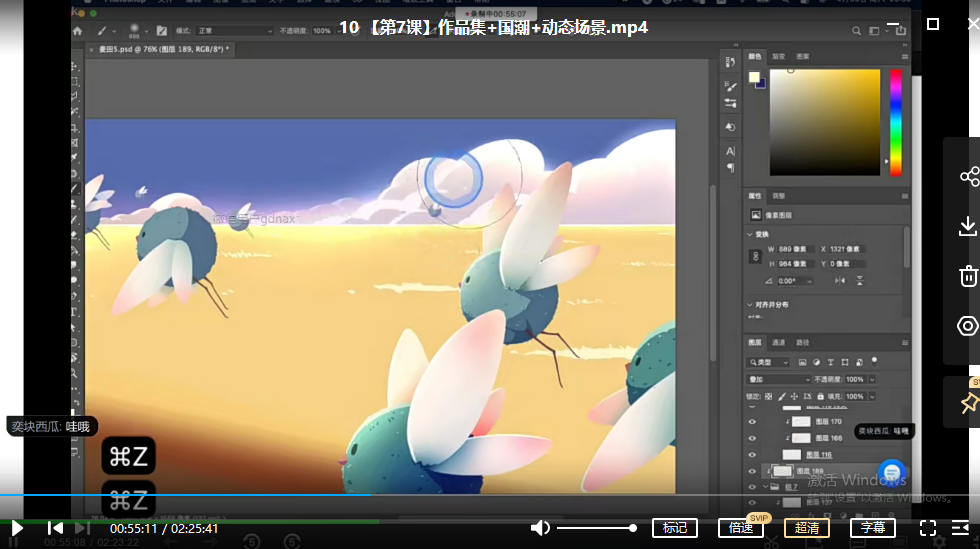Screen dimensions: 980x549
Task: Pin the player window on top
Action: (968, 402)
